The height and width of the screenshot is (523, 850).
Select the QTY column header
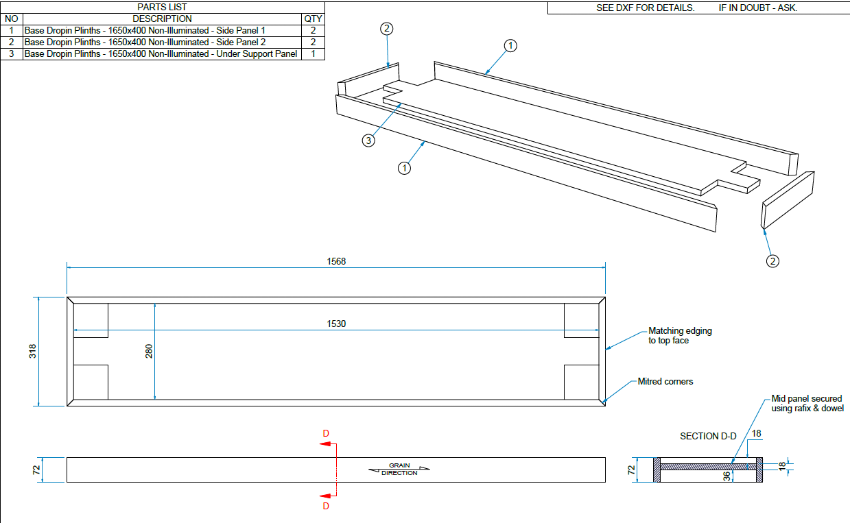coord(313,18)
